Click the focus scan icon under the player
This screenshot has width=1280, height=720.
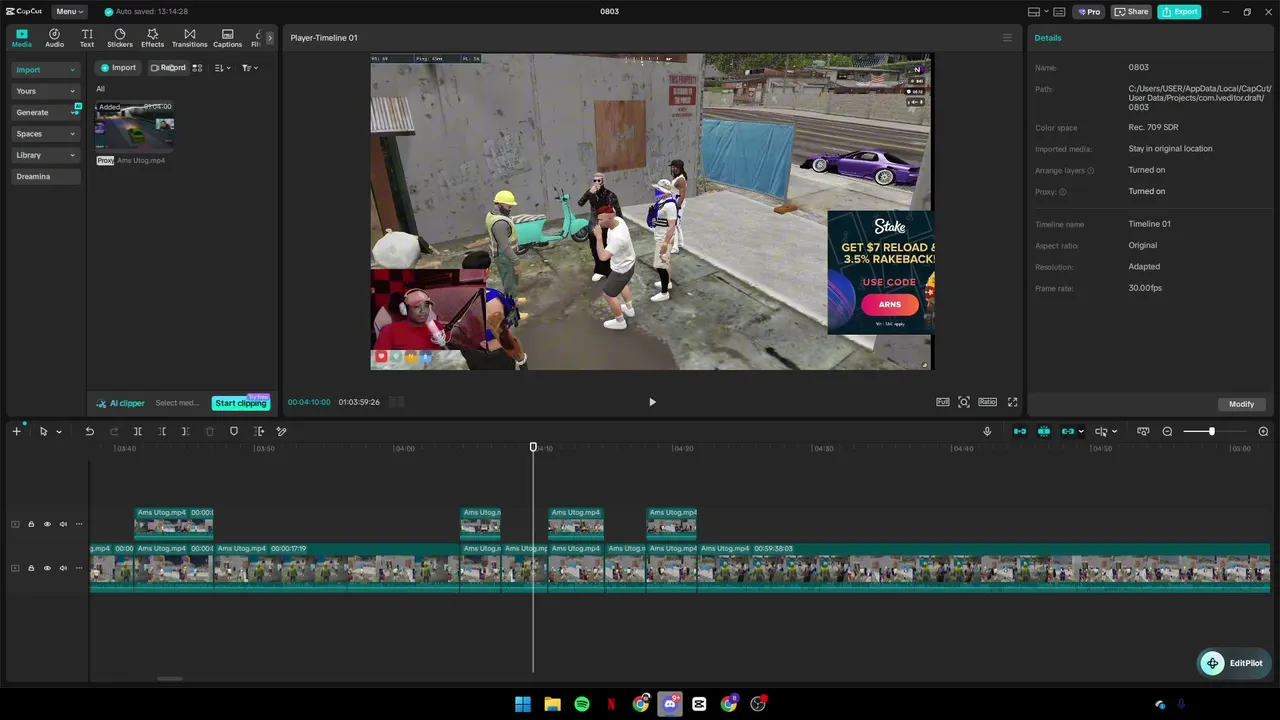(964, 402)
